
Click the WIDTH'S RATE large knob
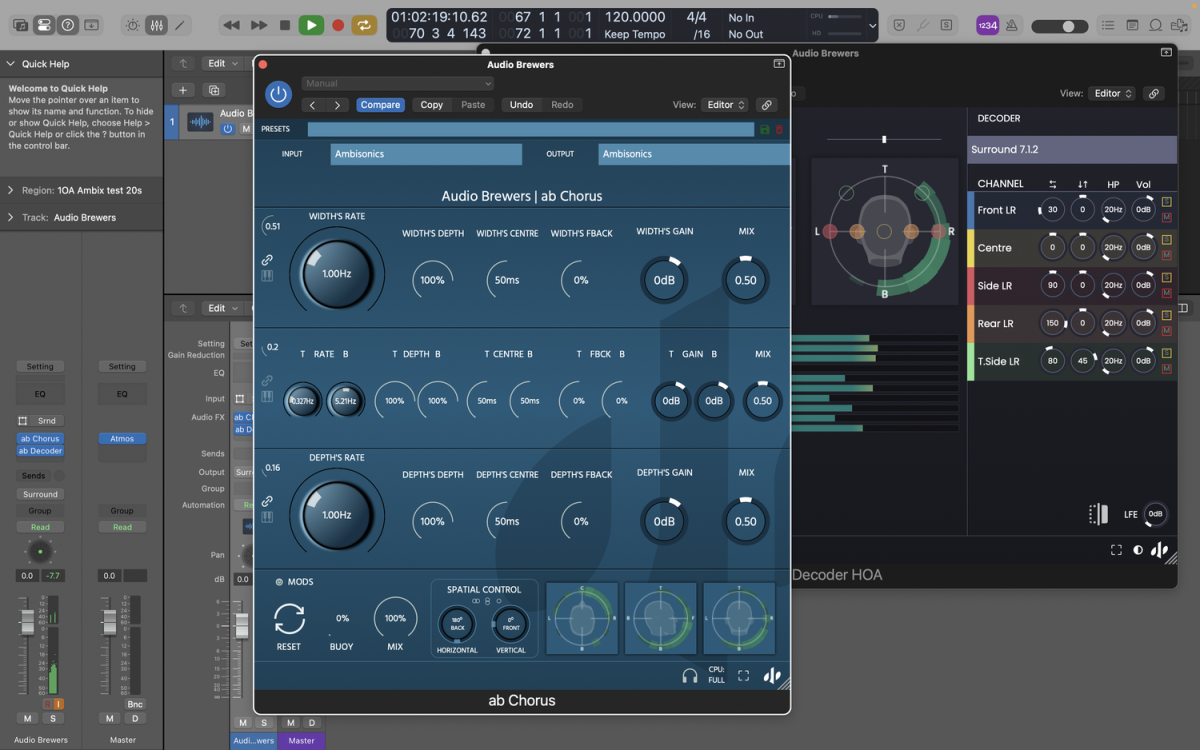pos(337,273)
